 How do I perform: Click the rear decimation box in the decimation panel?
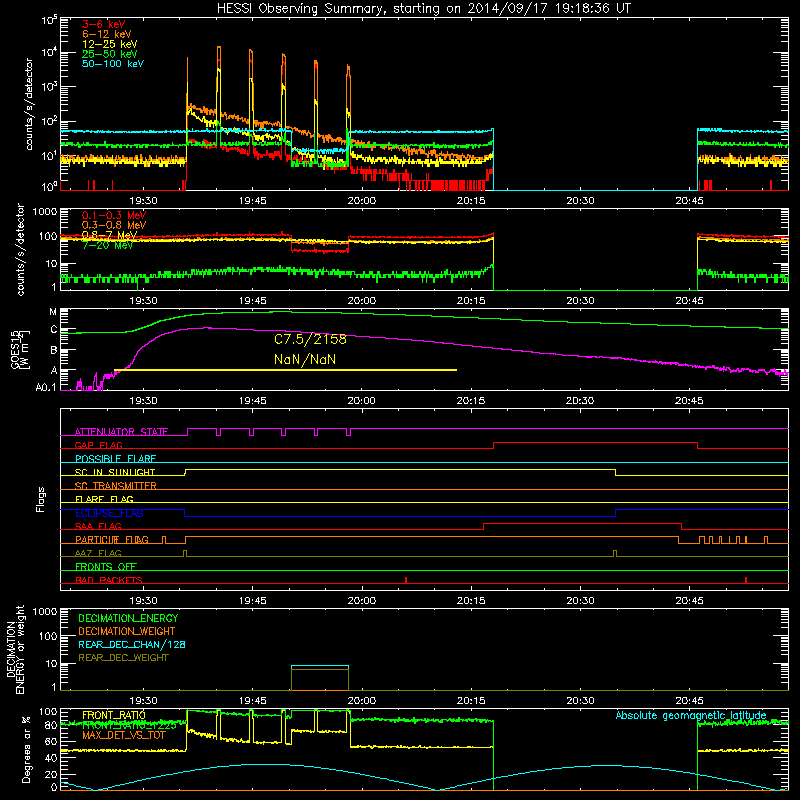(320, 678)
